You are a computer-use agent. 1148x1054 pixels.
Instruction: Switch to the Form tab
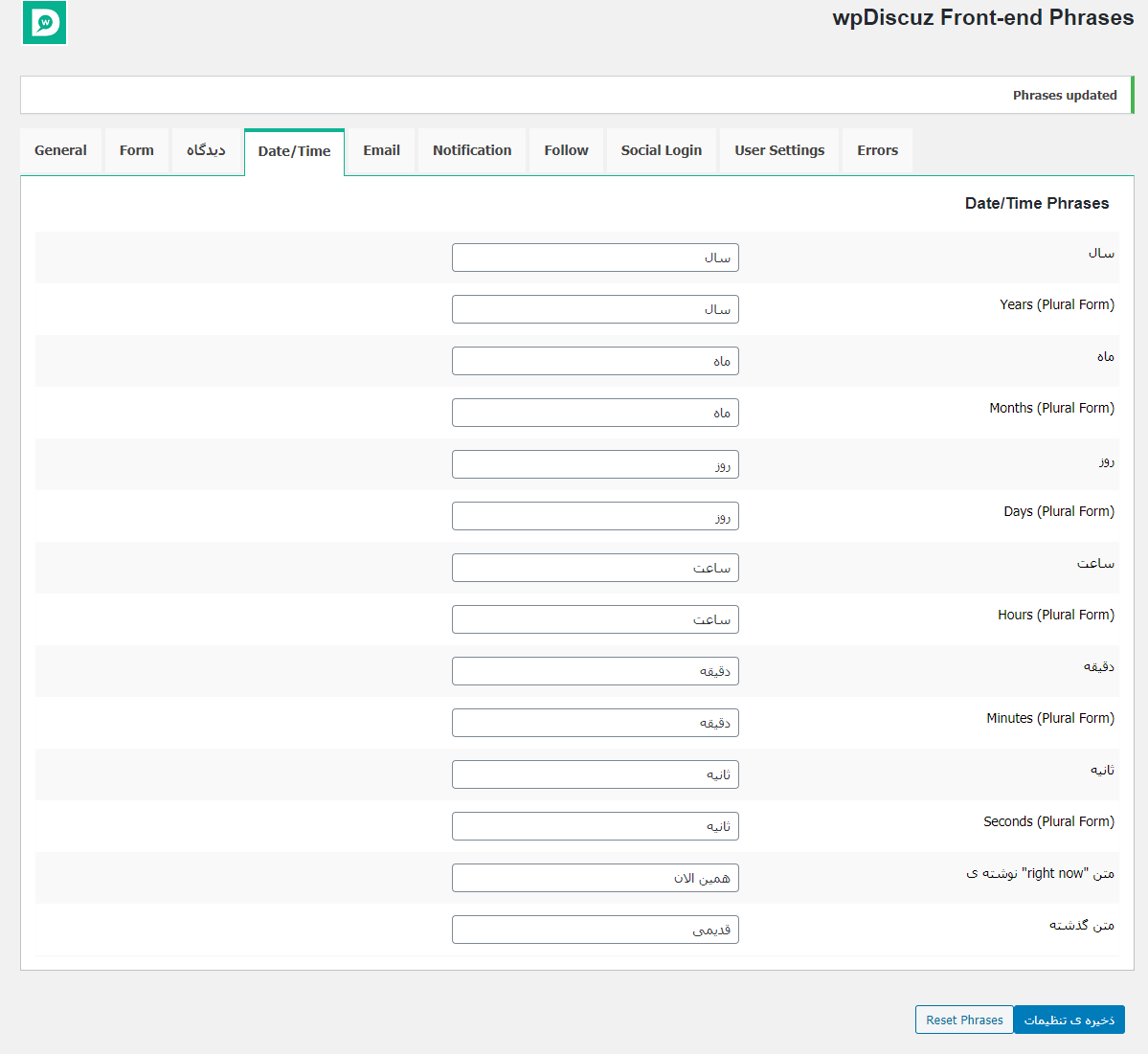[137, 151]
